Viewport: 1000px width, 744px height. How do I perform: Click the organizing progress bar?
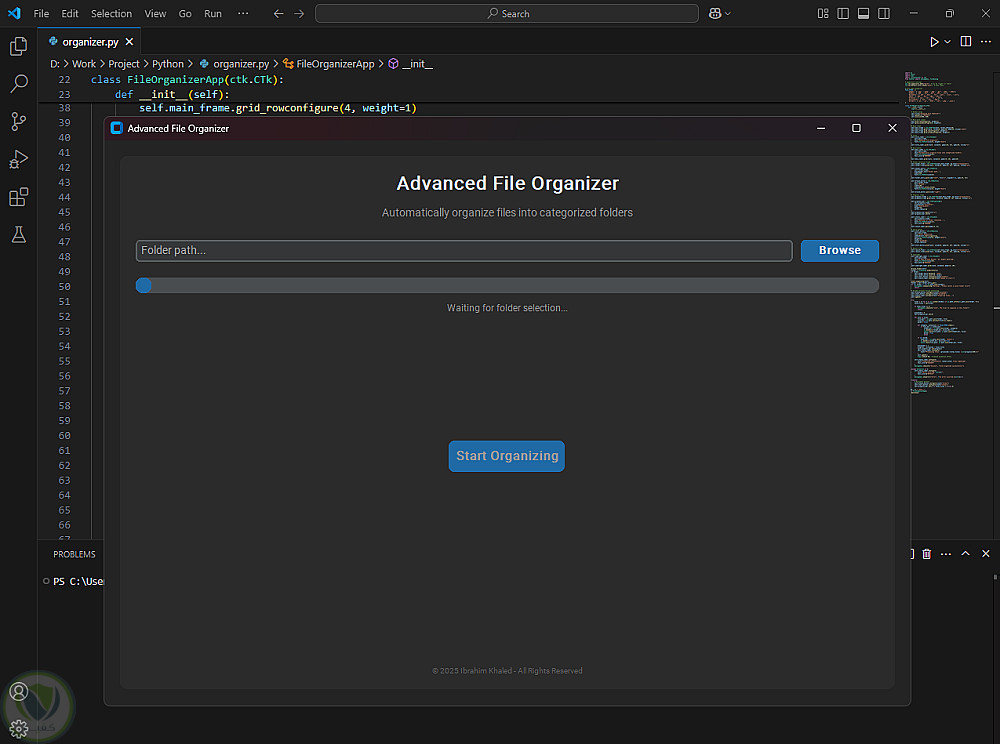pyautogui.click(x=507, y=286)
